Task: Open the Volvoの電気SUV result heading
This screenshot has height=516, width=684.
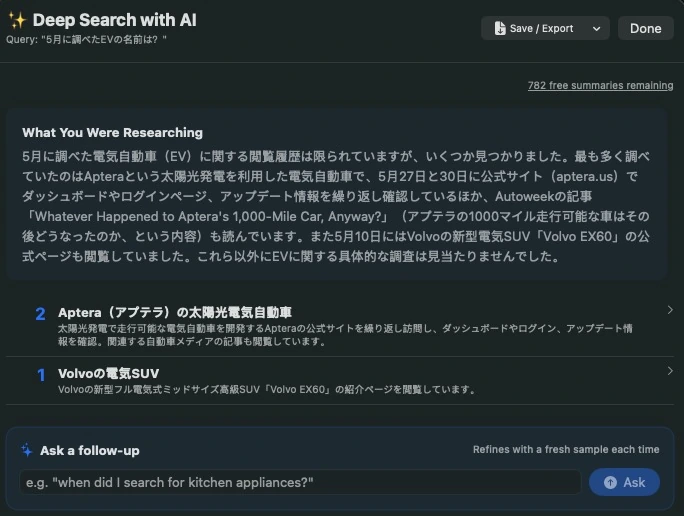Action: coord(109,373)
